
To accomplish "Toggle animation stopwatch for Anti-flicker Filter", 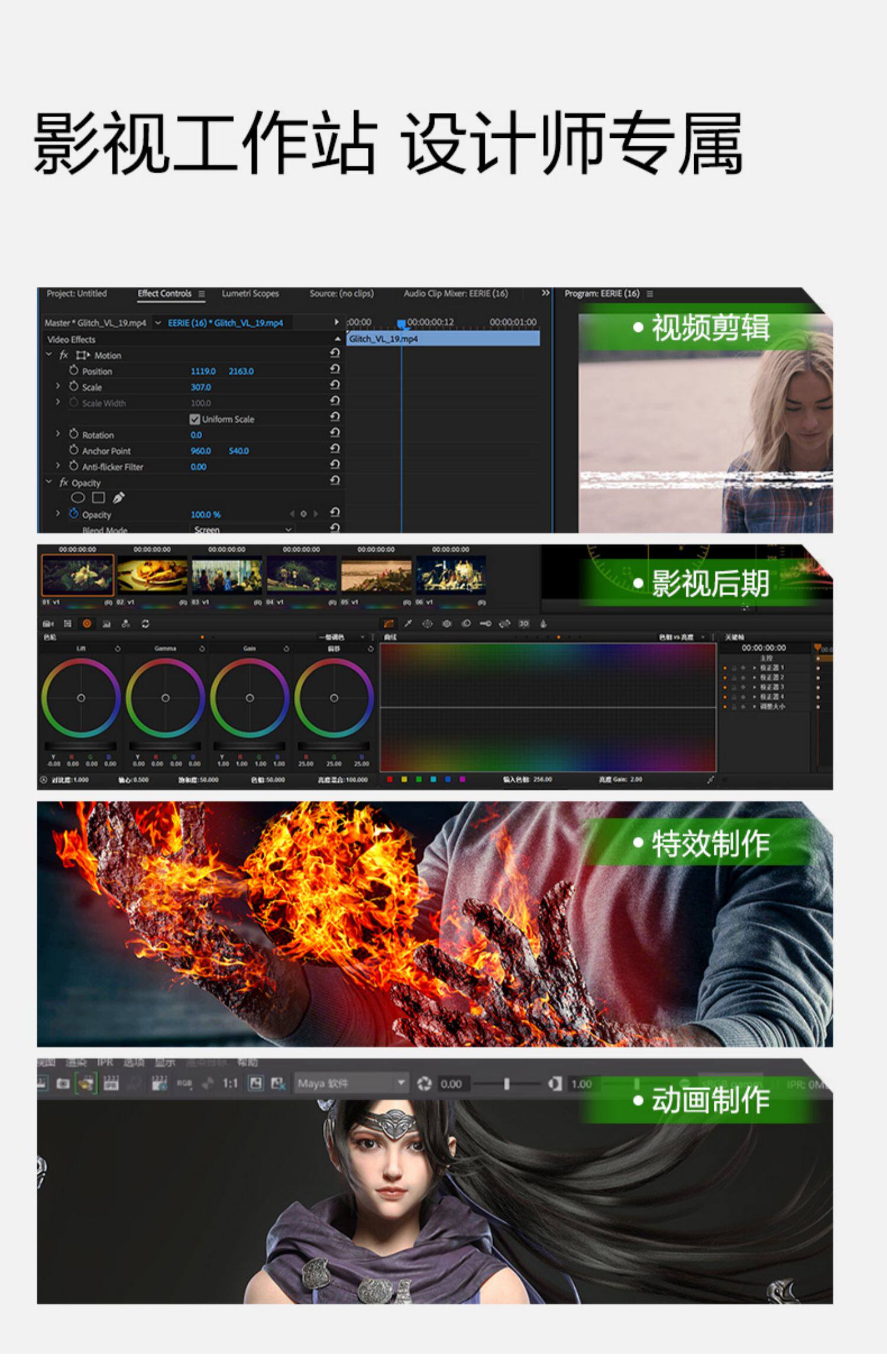I will pos(73,466).
